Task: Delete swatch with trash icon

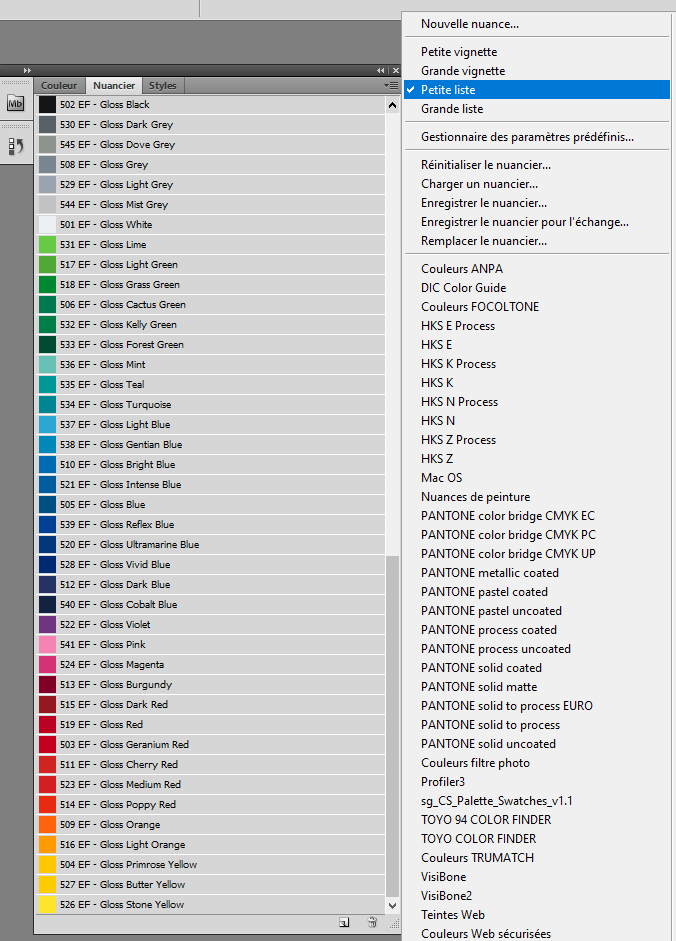Action: (372, 922)
